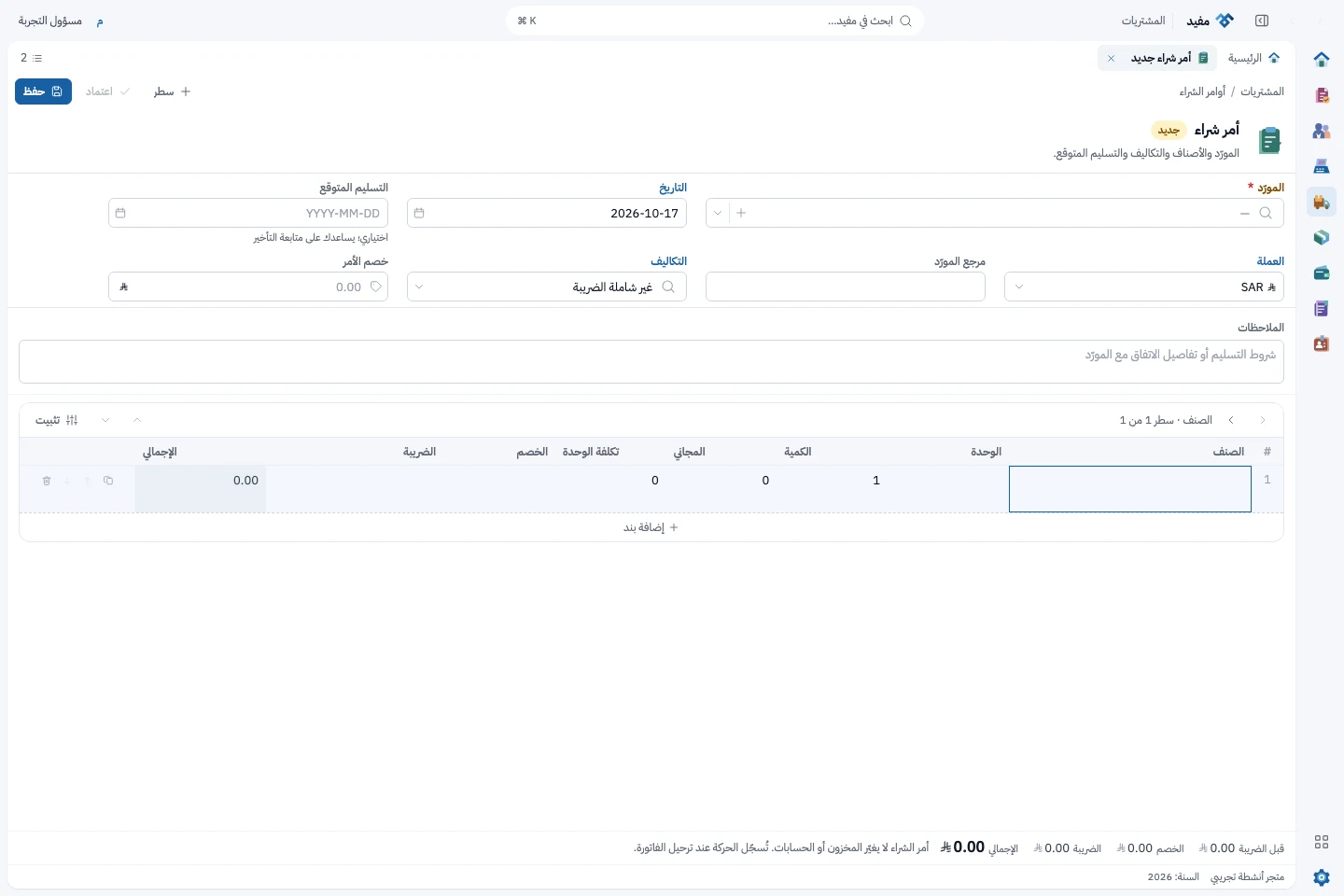The image size is (1344, 896).
Task: Switch to the الرئيسية tab
Action: click(x=1254, y=58)
